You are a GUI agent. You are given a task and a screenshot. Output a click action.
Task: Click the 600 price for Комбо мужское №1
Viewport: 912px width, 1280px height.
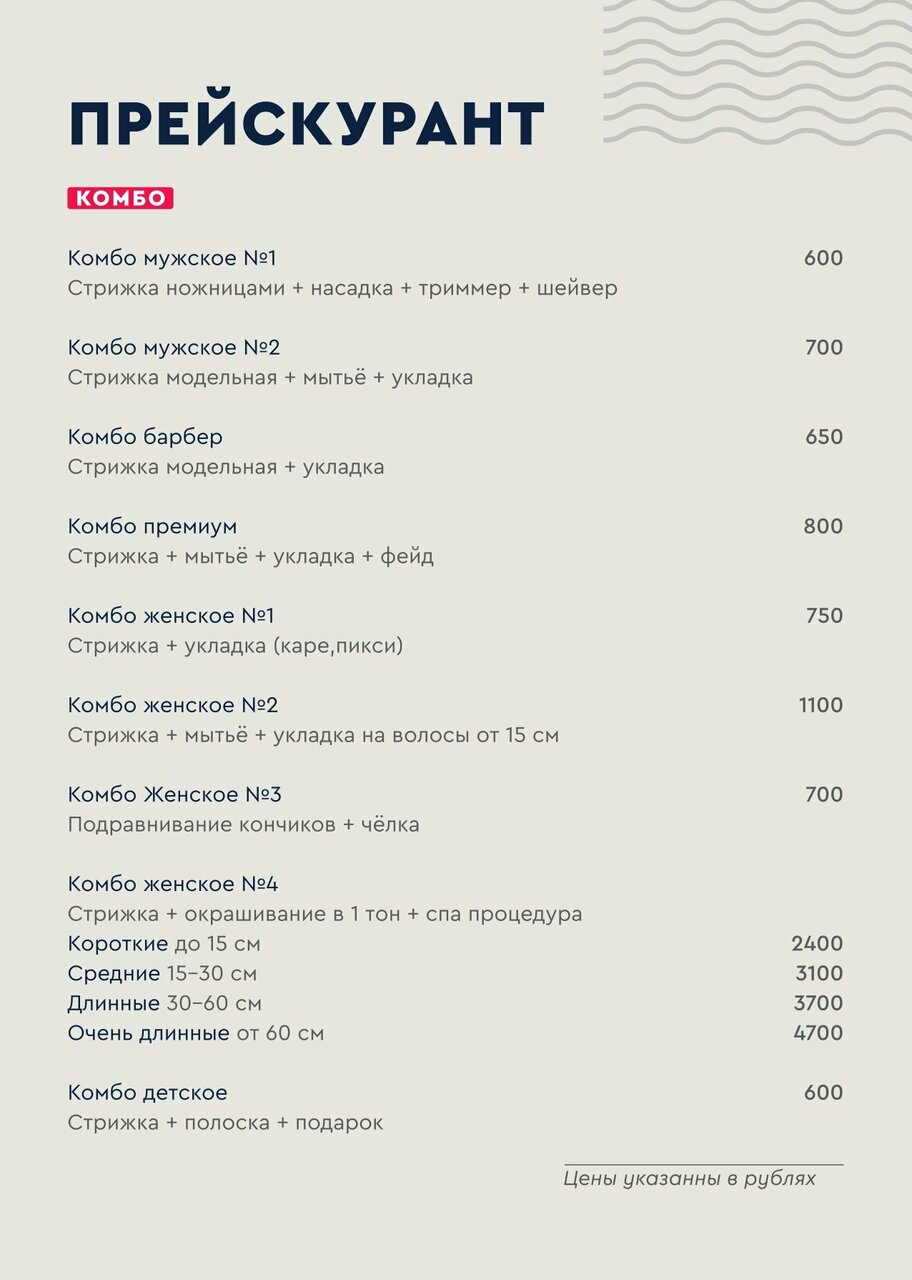(823, 258)
